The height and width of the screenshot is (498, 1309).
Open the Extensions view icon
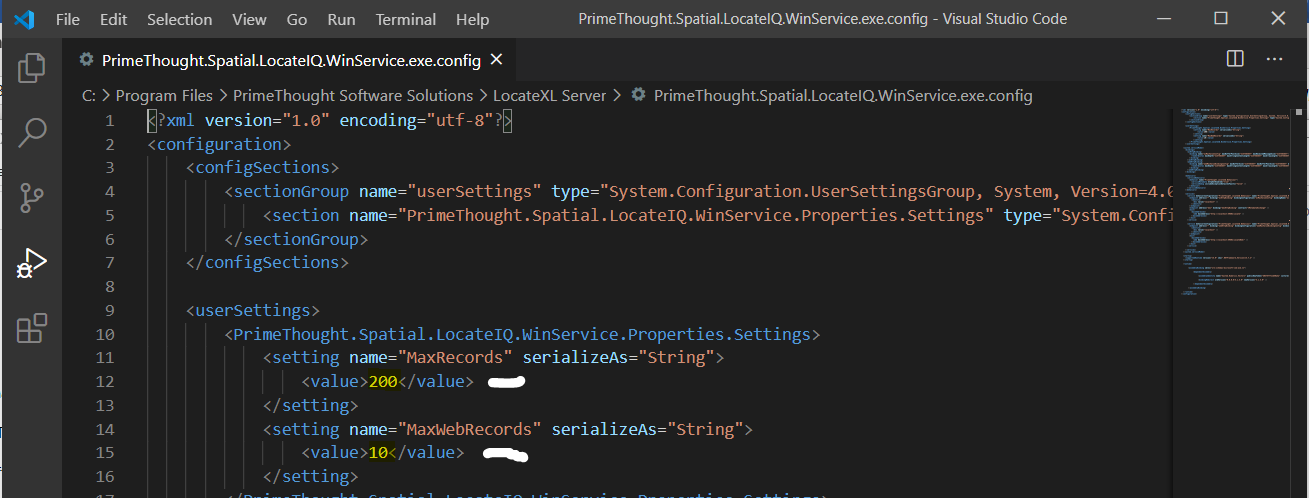(x=32, y=328)
